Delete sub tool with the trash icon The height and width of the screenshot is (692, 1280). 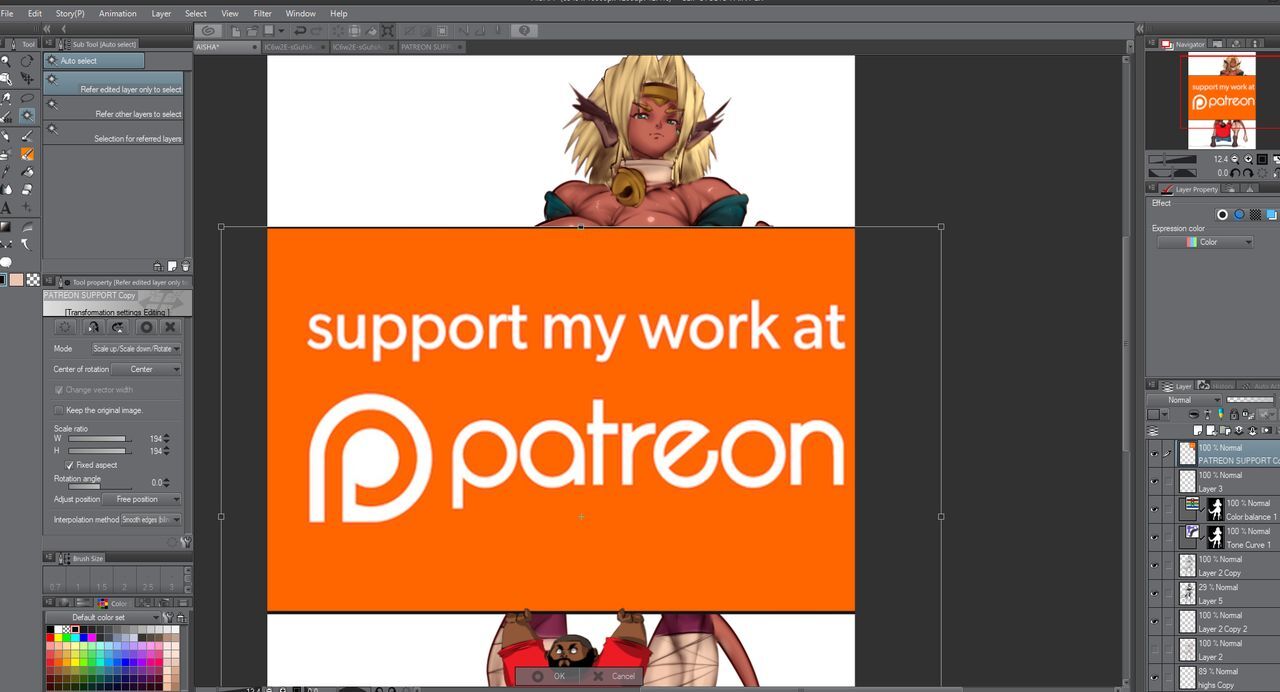186,266
